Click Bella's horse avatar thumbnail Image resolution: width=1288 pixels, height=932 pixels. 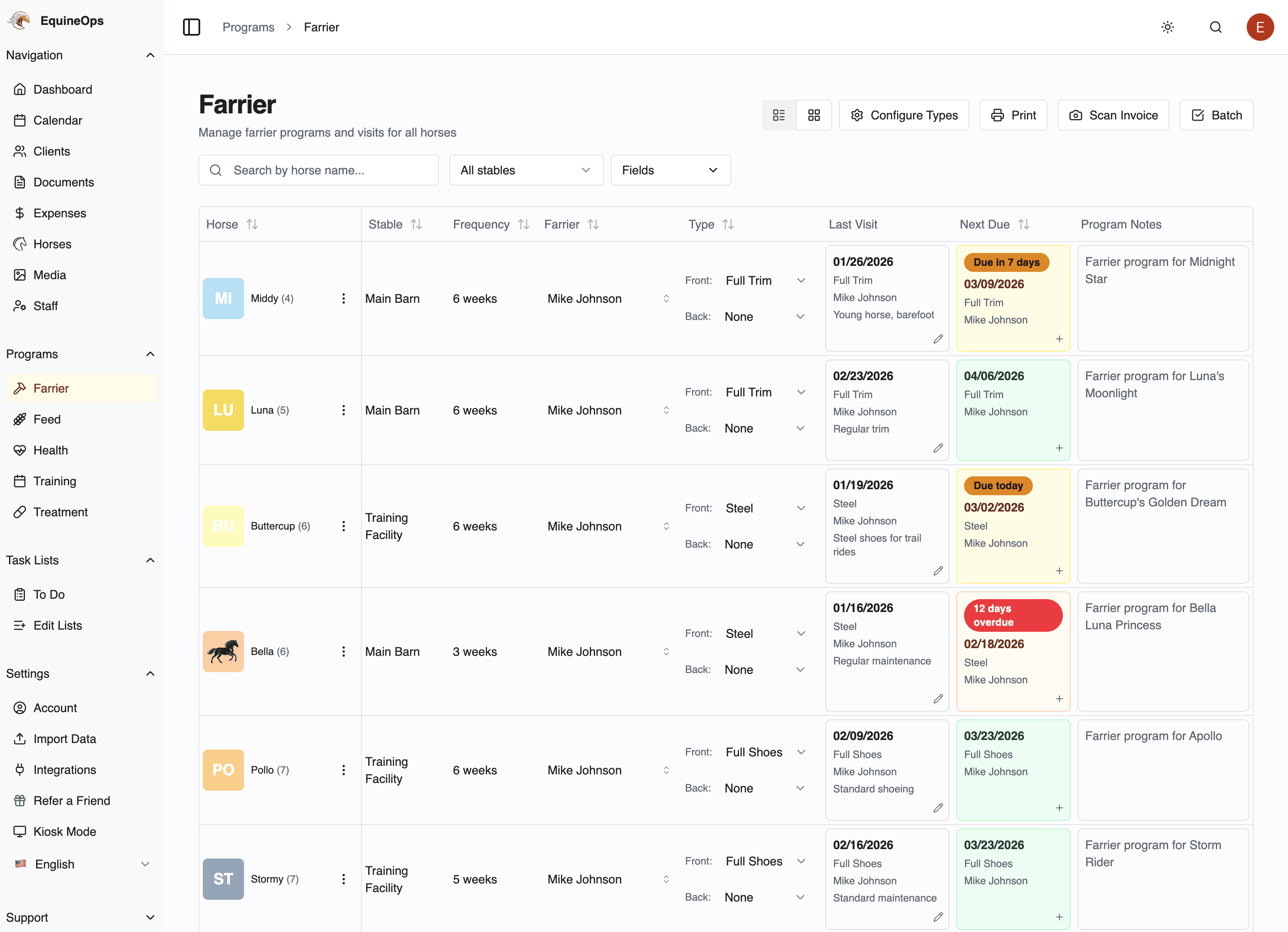tap(223, 652)
